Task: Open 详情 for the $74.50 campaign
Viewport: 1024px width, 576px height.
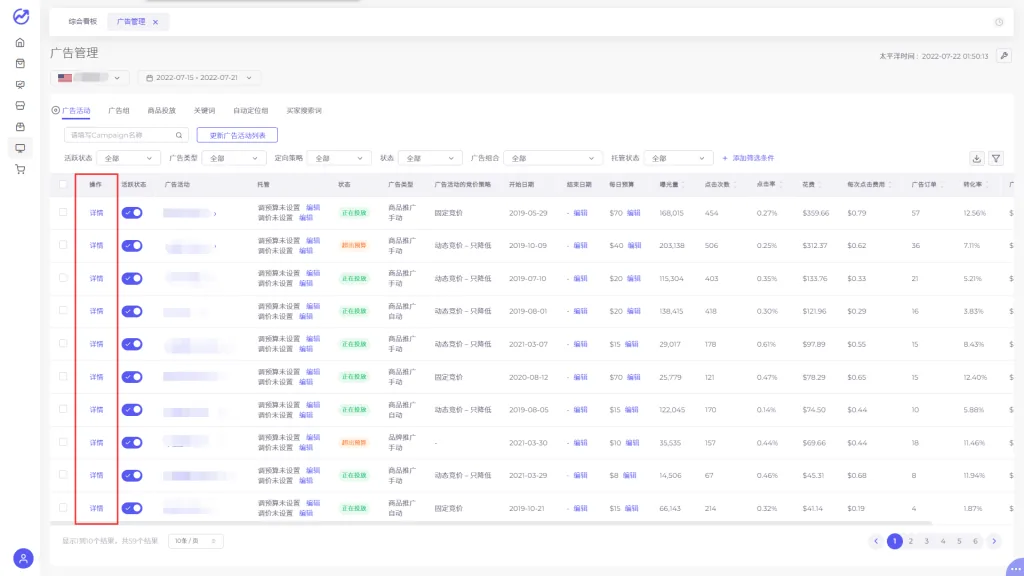Action: click(x=97, y=409)
